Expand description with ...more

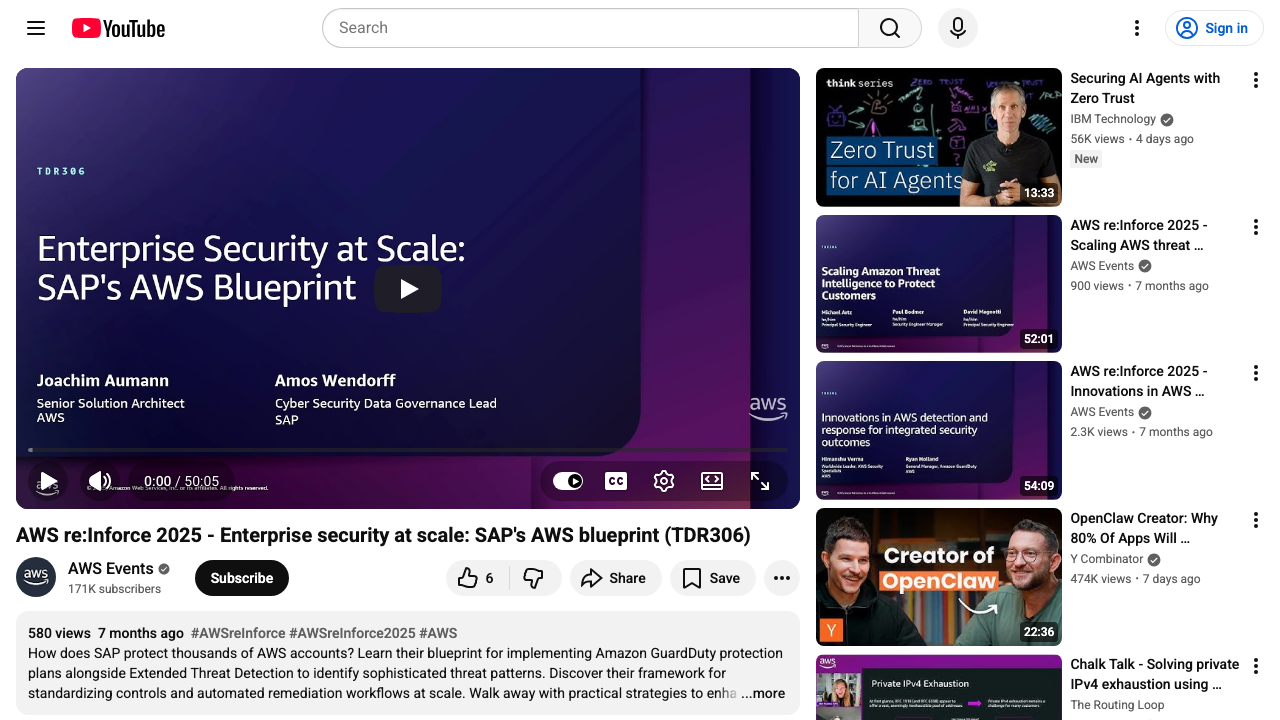pos(763,693)
